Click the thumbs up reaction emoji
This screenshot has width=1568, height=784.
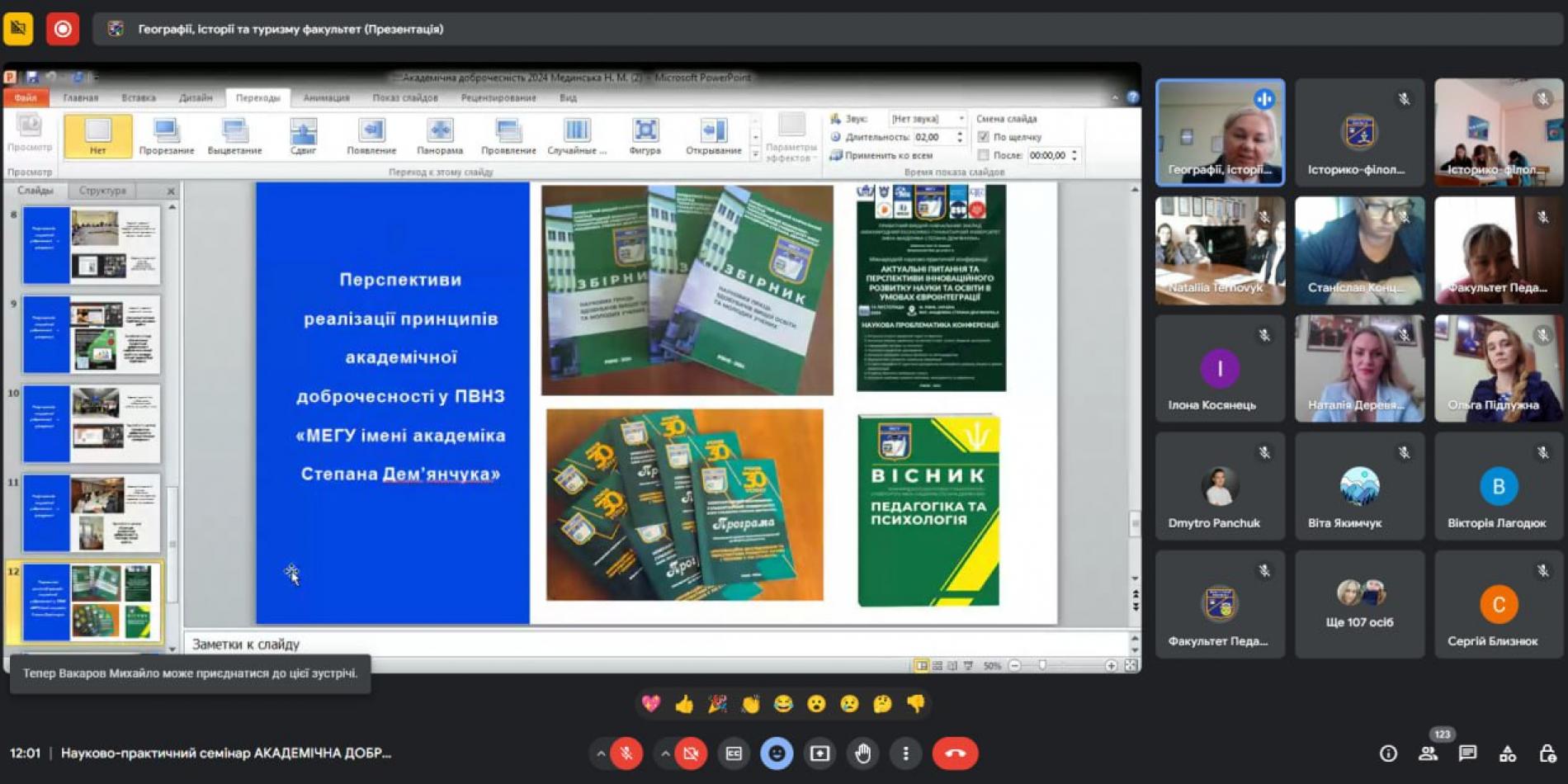pyautogui.click(x=684, y=704)
